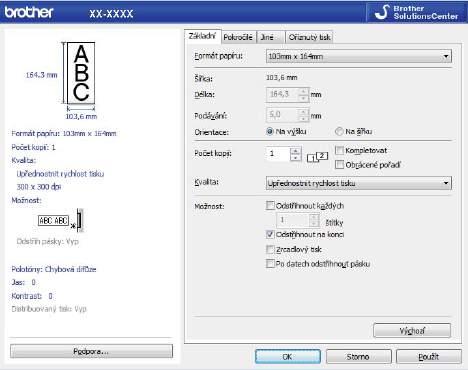Enable the Kompletovat checkbox

[x=339, y=150]
